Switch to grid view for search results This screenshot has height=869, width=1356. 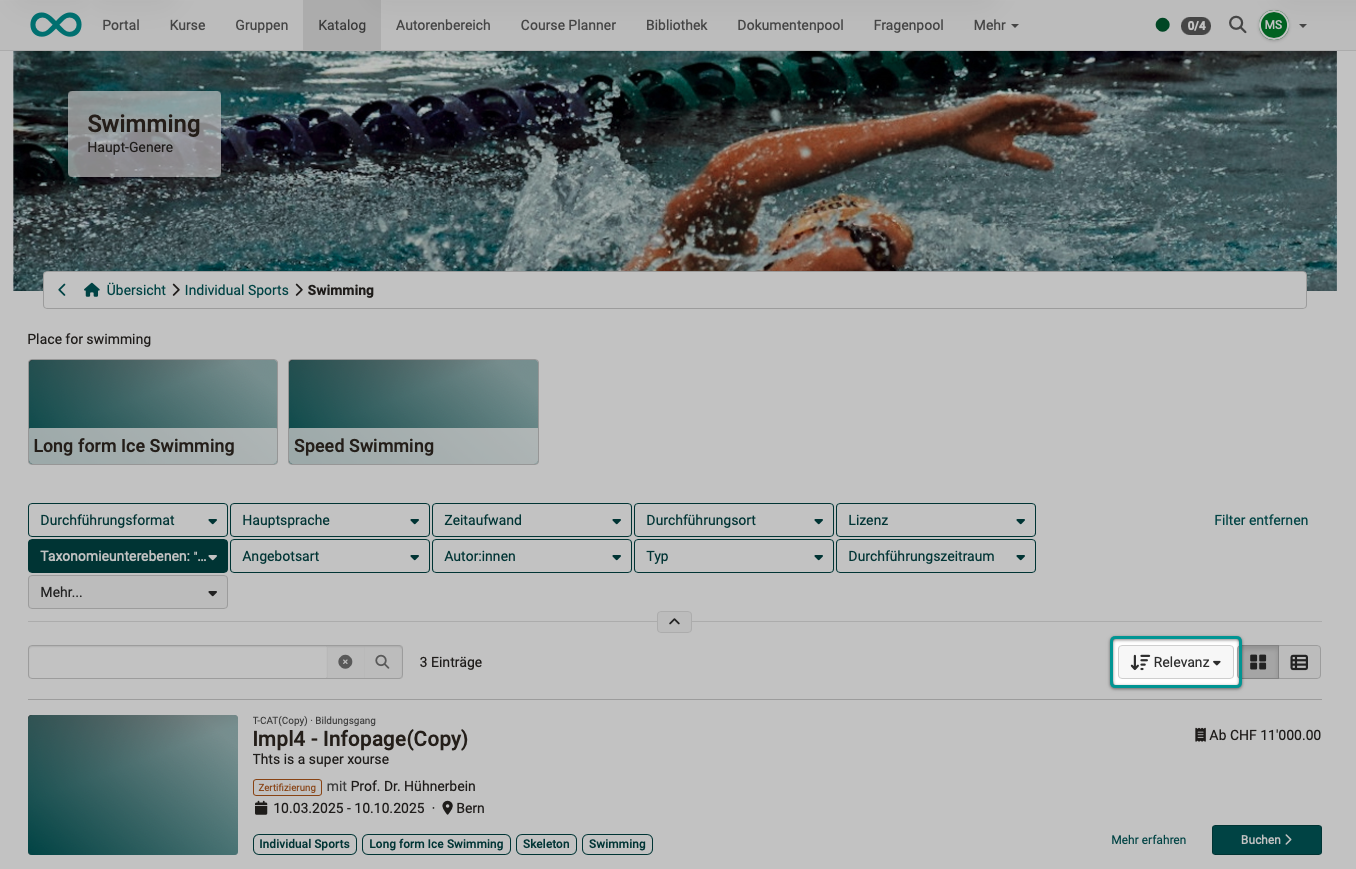[x=1258, y=661]
